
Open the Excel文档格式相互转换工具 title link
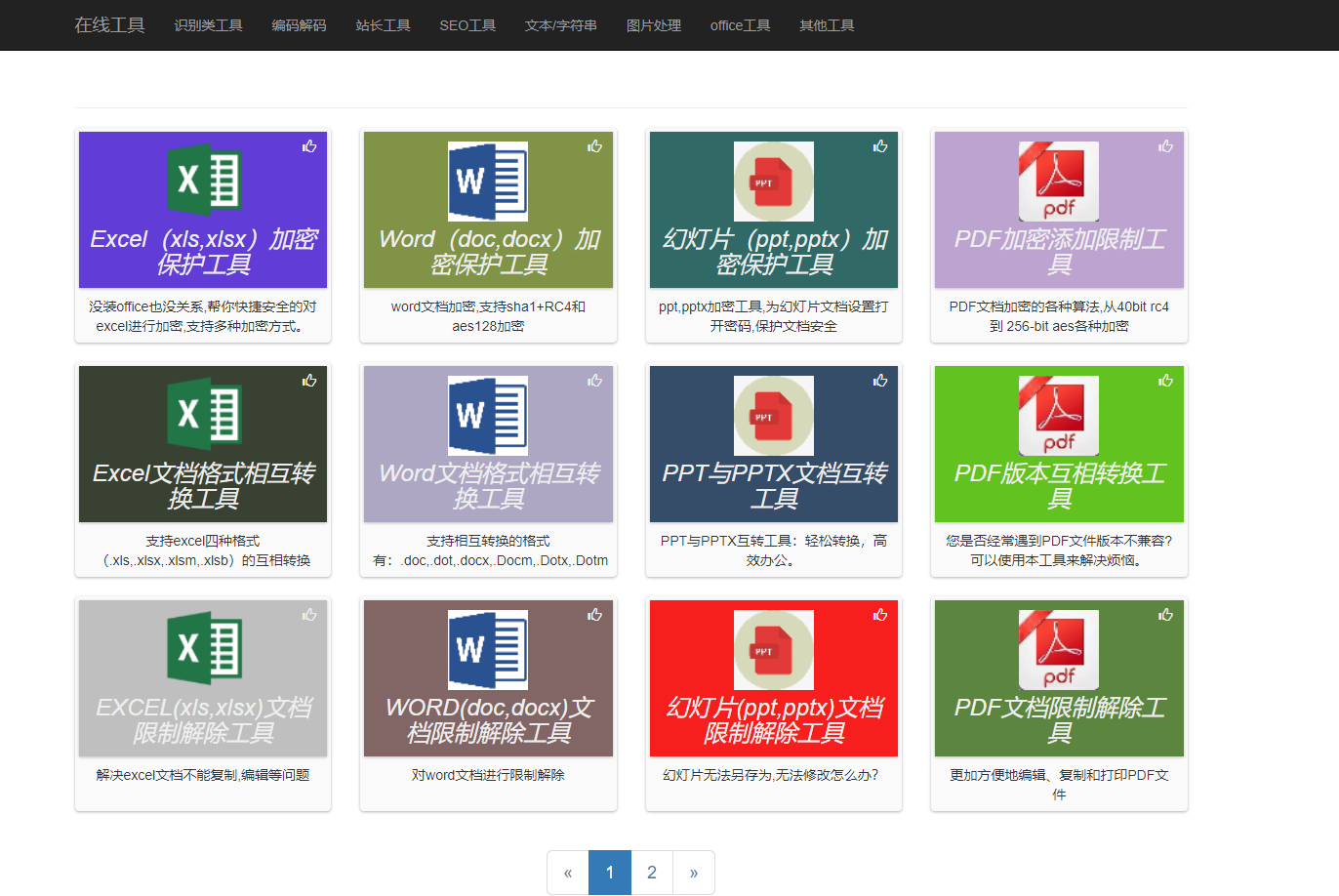pyautogui.click(x=203, y=486)
